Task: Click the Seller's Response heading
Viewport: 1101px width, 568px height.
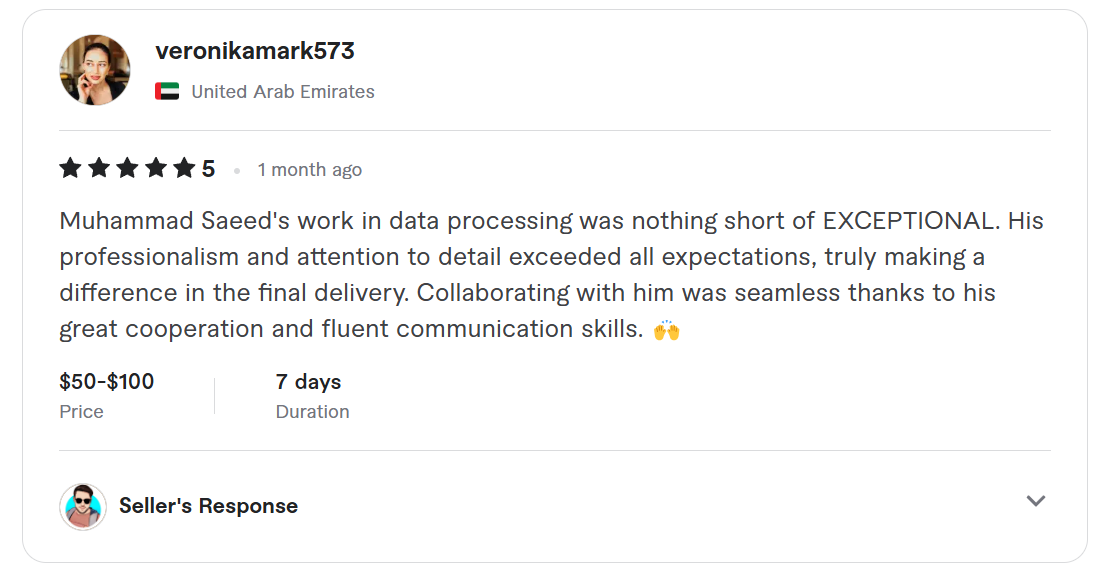Action: [208, 506]
